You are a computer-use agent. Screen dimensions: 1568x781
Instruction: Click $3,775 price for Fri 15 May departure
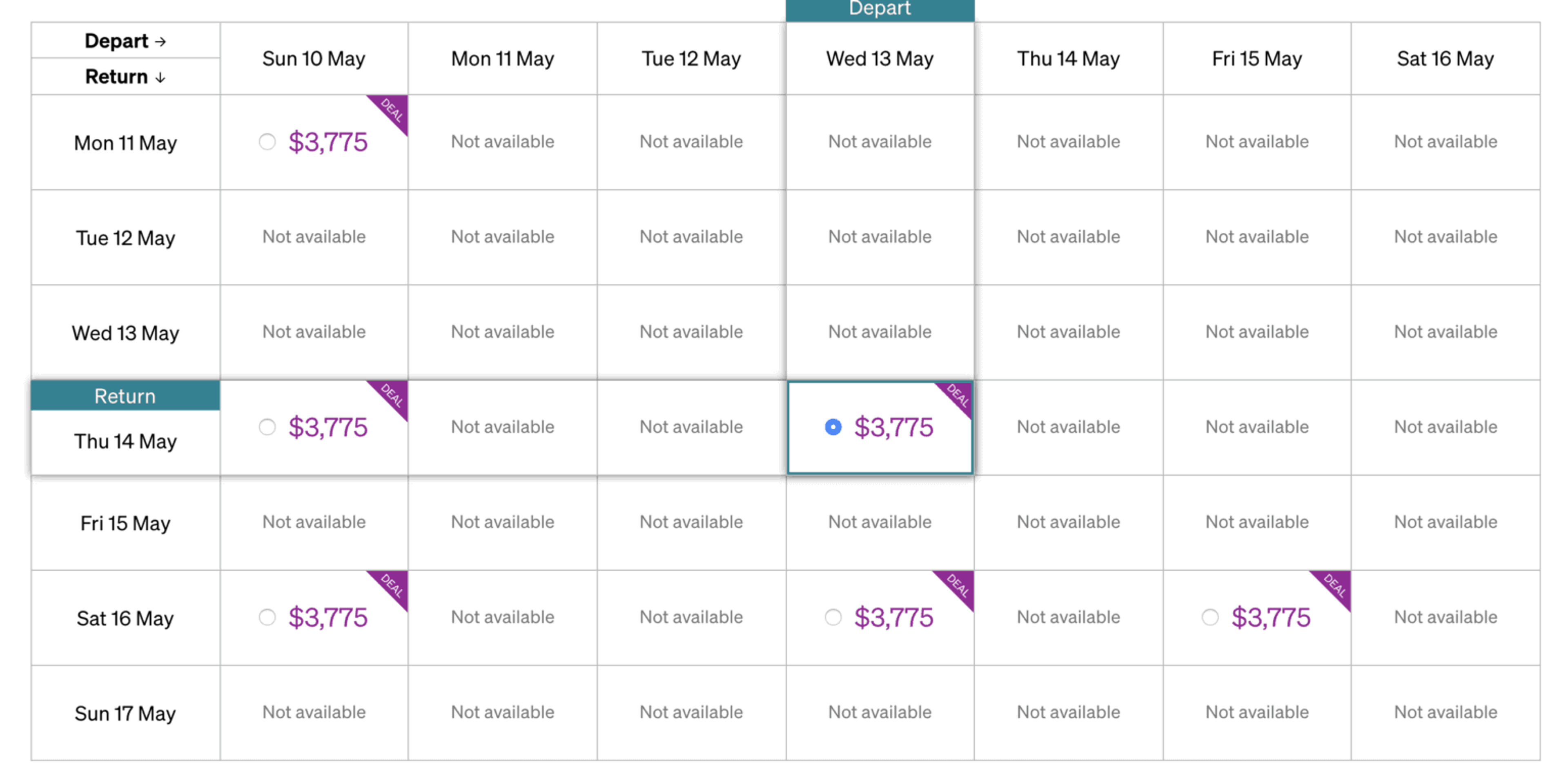[1270, 617]
